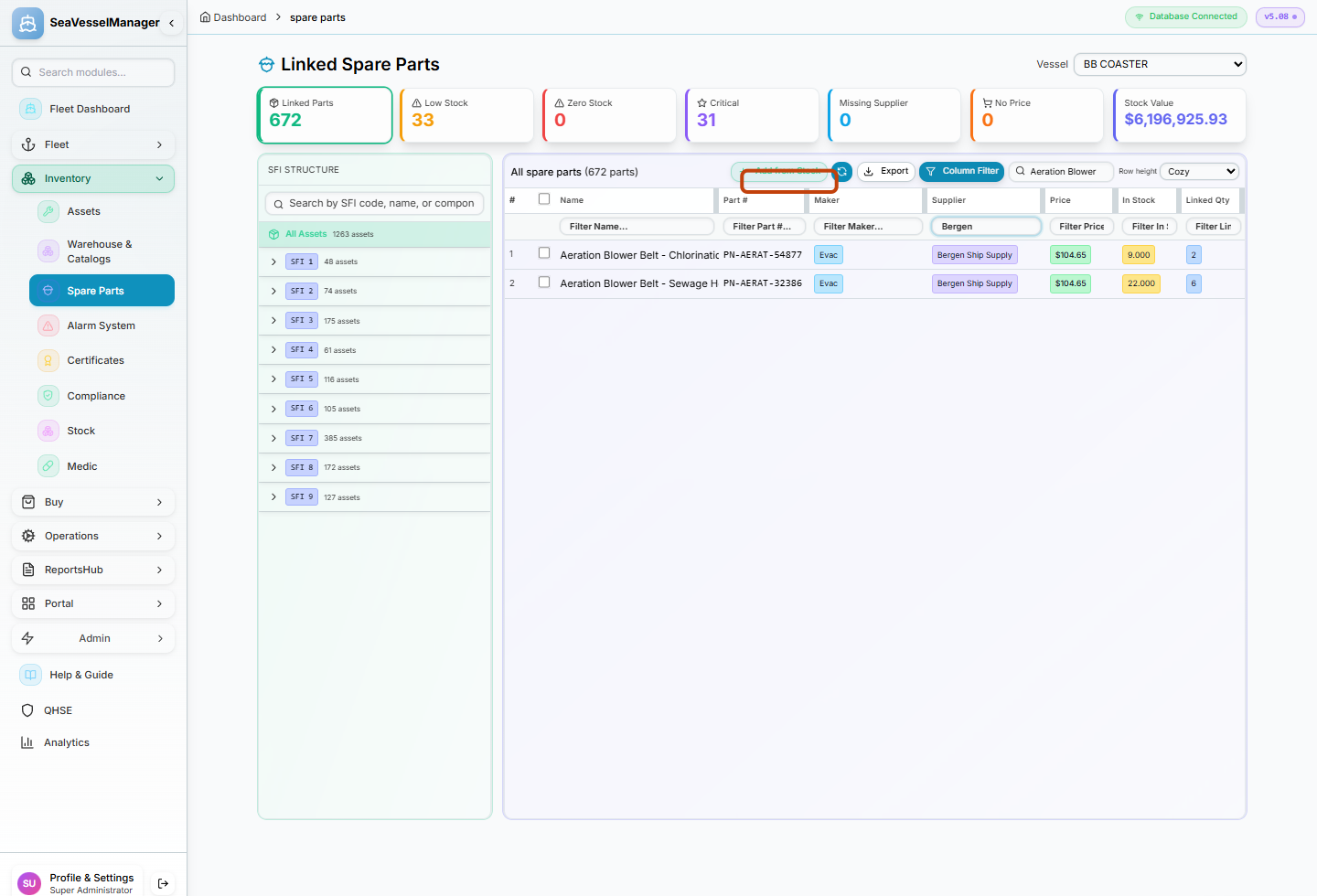The height and width of the screenshot is (896, 1317).
Task: Click the Filter Name input
Action: click(x=637, y=226)
